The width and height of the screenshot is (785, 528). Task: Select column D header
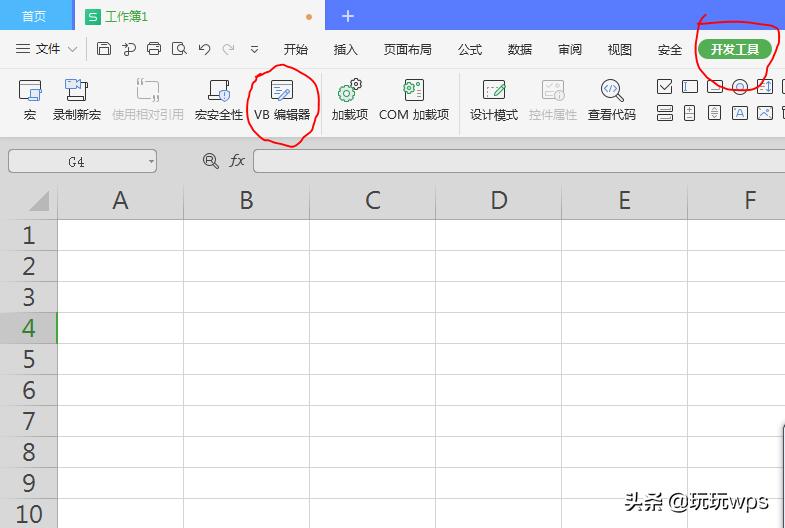pyautogui.click(x=499, y=201)
